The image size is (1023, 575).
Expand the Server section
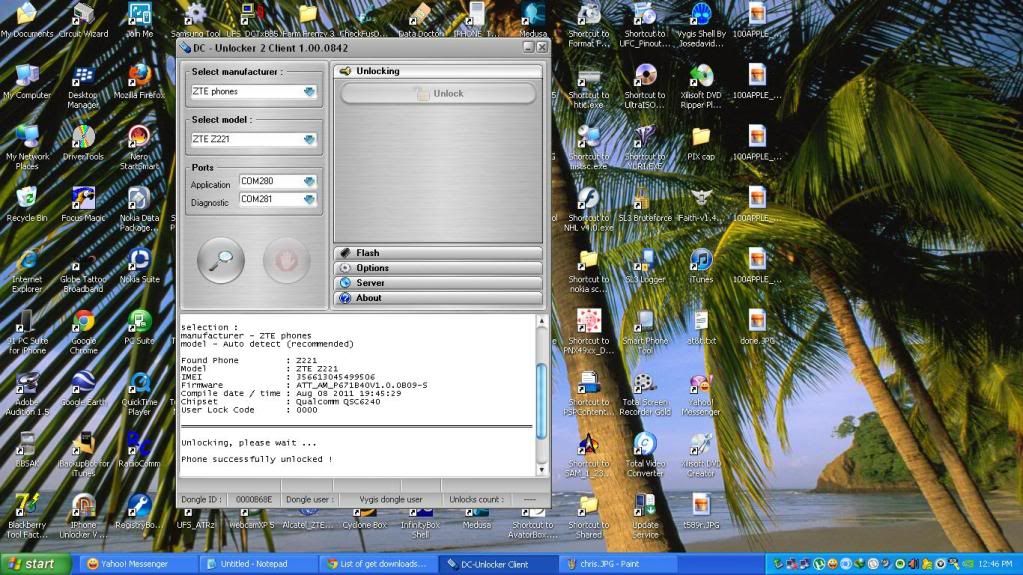(x=438, y=283)
